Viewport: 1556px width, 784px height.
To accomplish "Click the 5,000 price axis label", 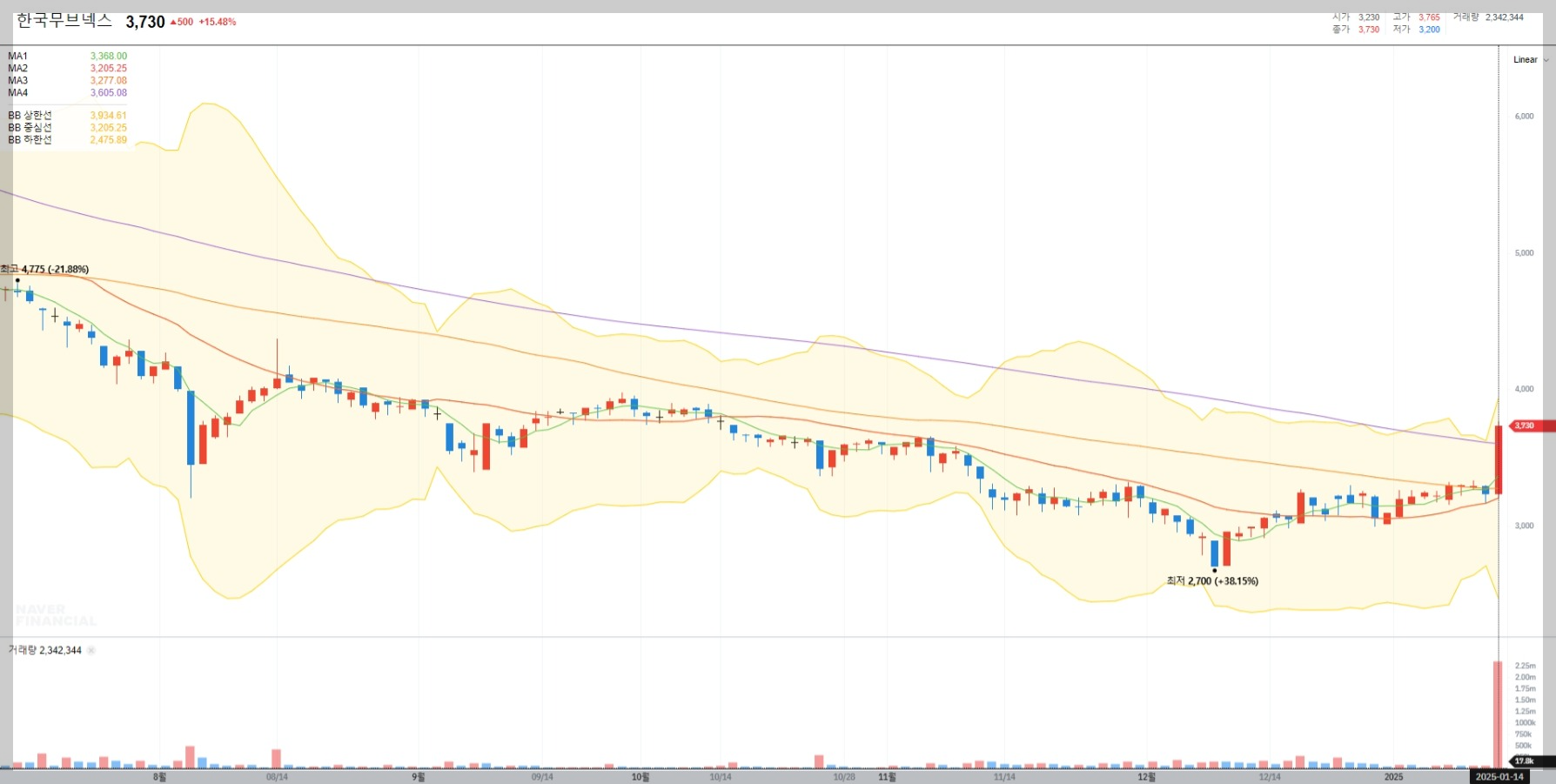I will coord(1524,252).
